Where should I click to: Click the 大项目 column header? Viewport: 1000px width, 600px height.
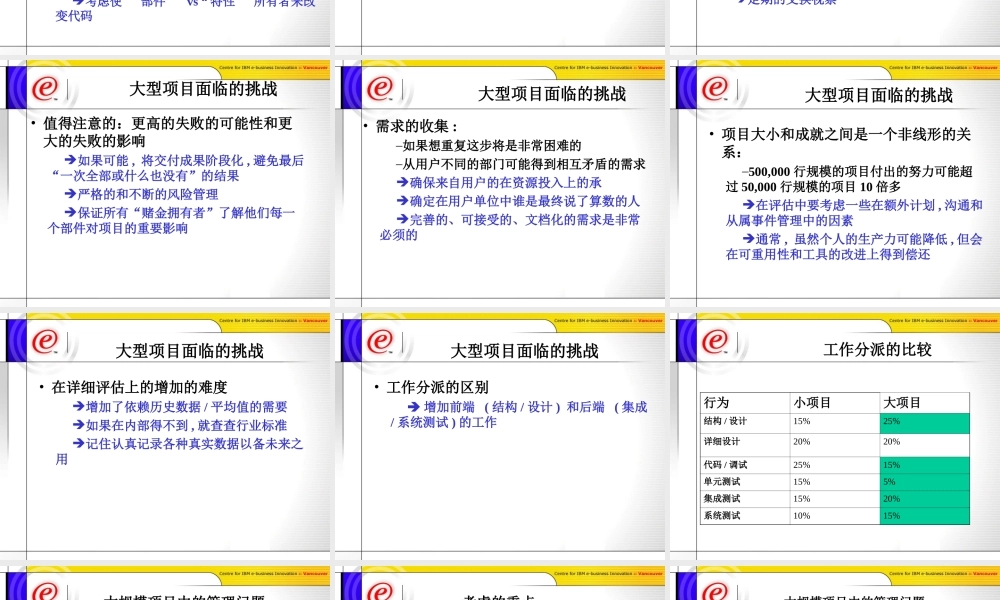pos(925,402)
